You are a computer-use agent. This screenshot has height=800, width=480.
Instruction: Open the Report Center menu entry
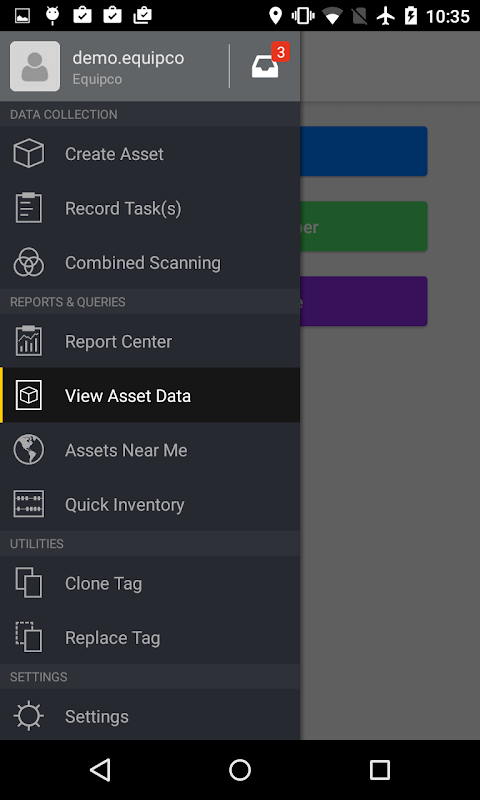(150, 341)
